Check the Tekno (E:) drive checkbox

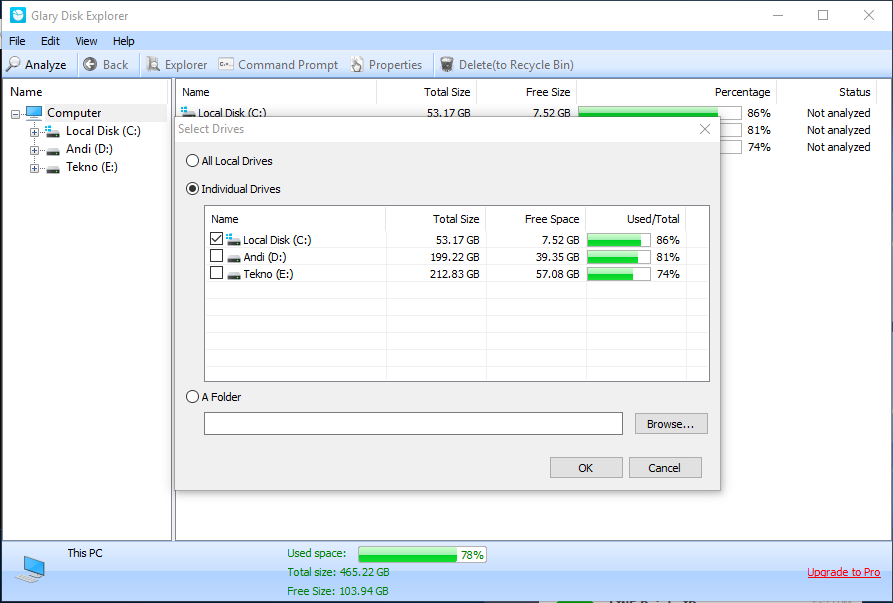(217, 274)
